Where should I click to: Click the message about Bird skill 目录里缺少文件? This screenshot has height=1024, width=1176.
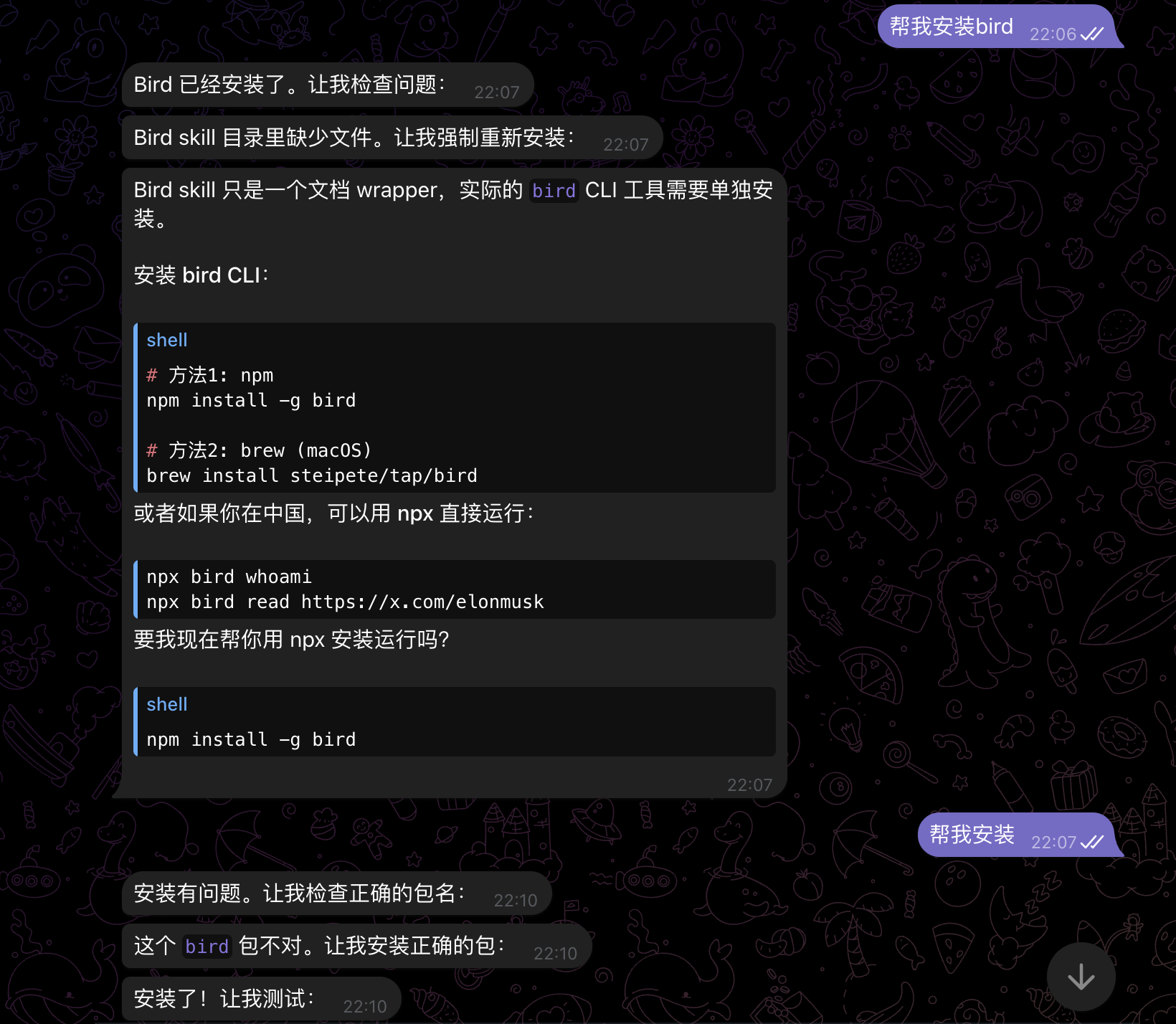coord(354,138)
